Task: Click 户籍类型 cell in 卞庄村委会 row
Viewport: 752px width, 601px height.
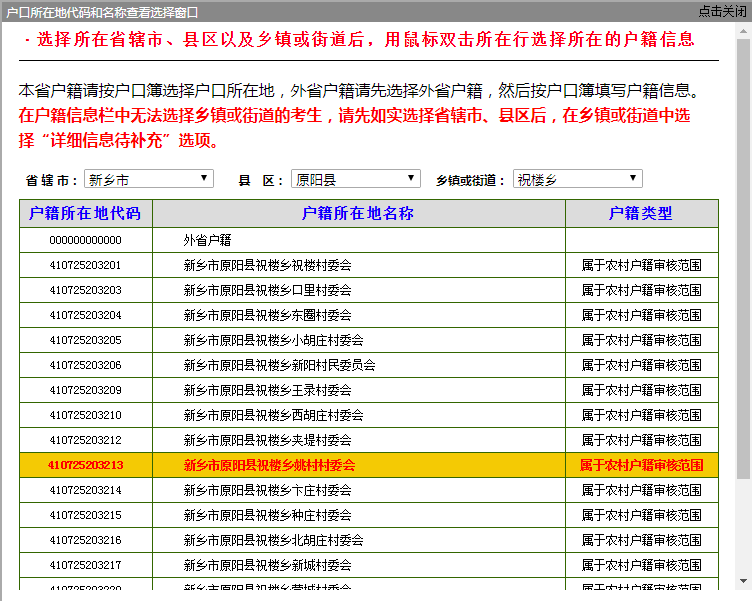Action: pyautogui.click(x=642, y=490)
